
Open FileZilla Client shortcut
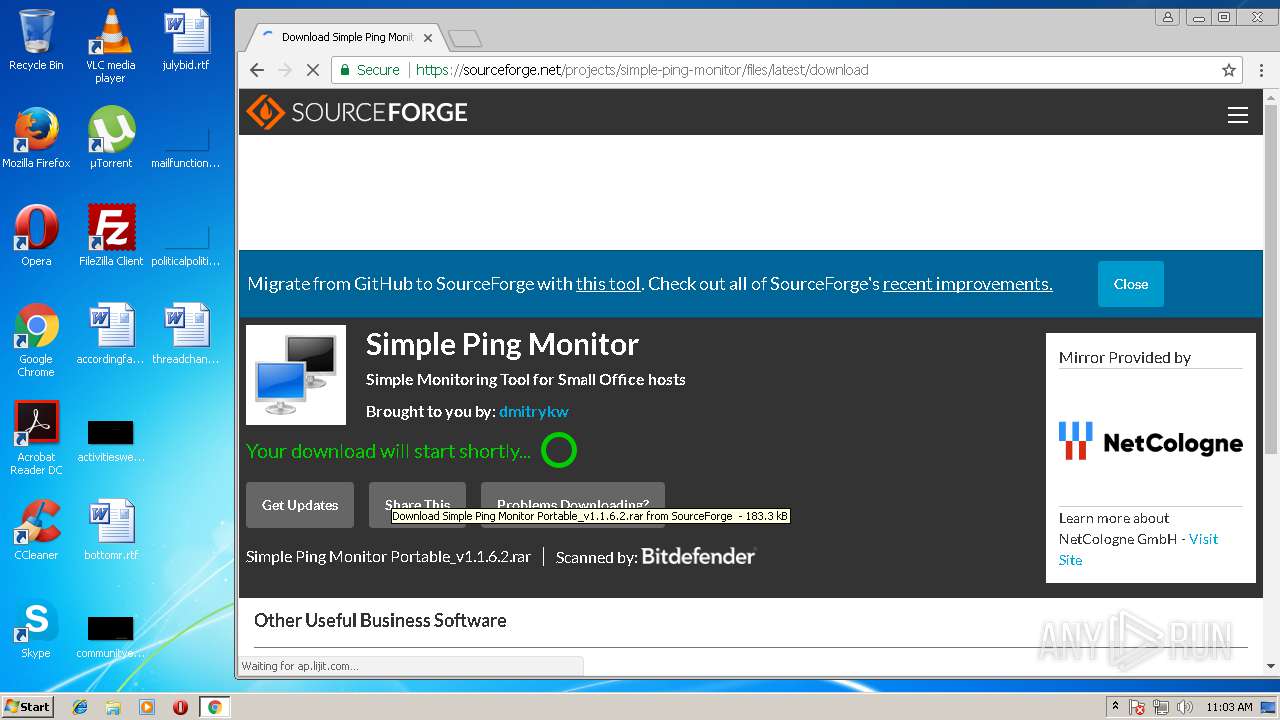click(110, 236)
